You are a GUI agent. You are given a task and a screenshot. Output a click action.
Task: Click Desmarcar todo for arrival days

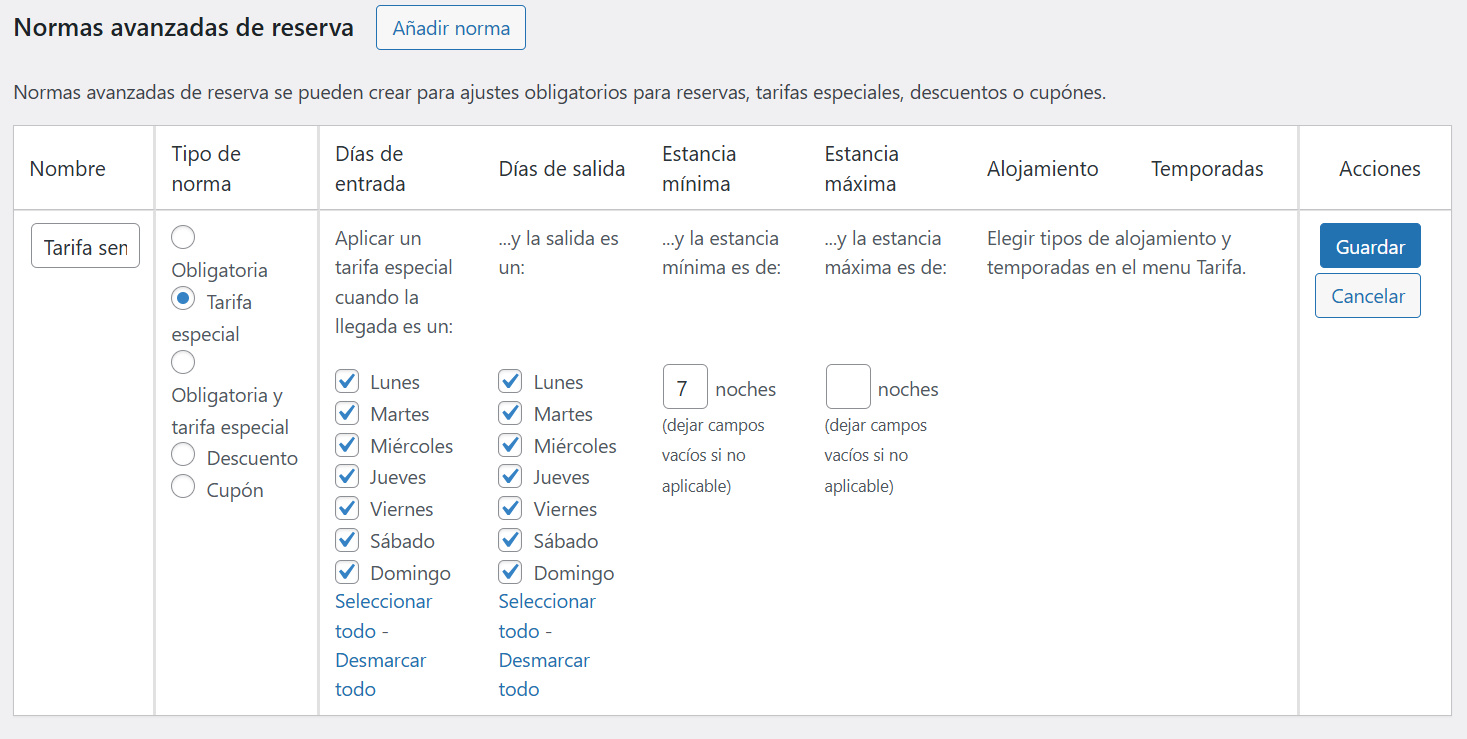coord(380,661)
